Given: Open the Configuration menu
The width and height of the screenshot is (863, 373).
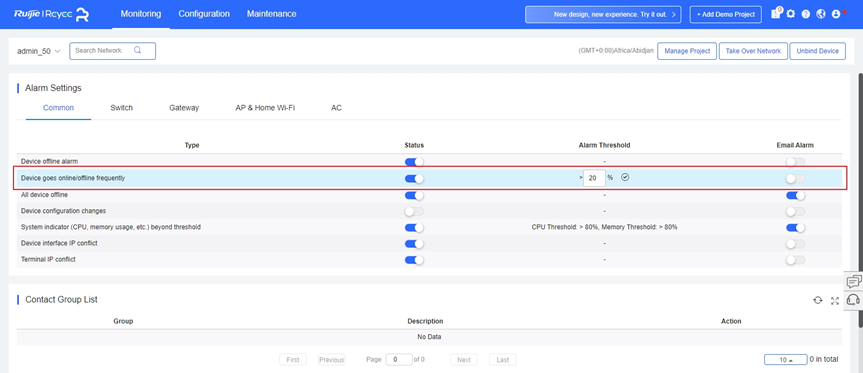Looking at the screenshot, I should tap(204, 14).
